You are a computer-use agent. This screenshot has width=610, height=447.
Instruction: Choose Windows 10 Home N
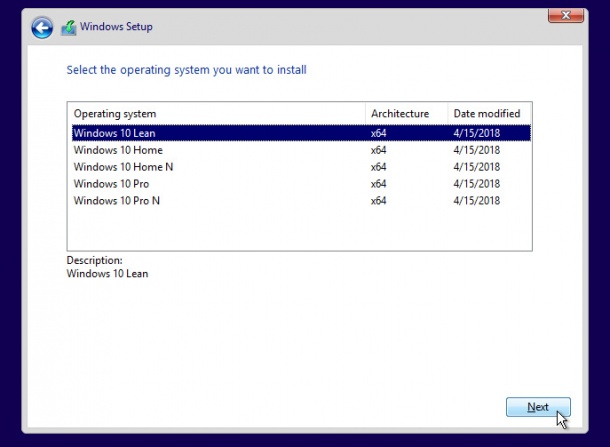[x=123, y=167]
